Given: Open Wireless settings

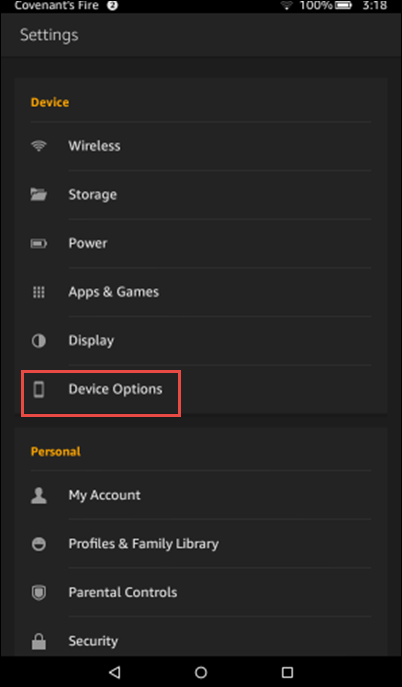Looking at the screenshot, I should pyautogui.click(x=201, y=146).
